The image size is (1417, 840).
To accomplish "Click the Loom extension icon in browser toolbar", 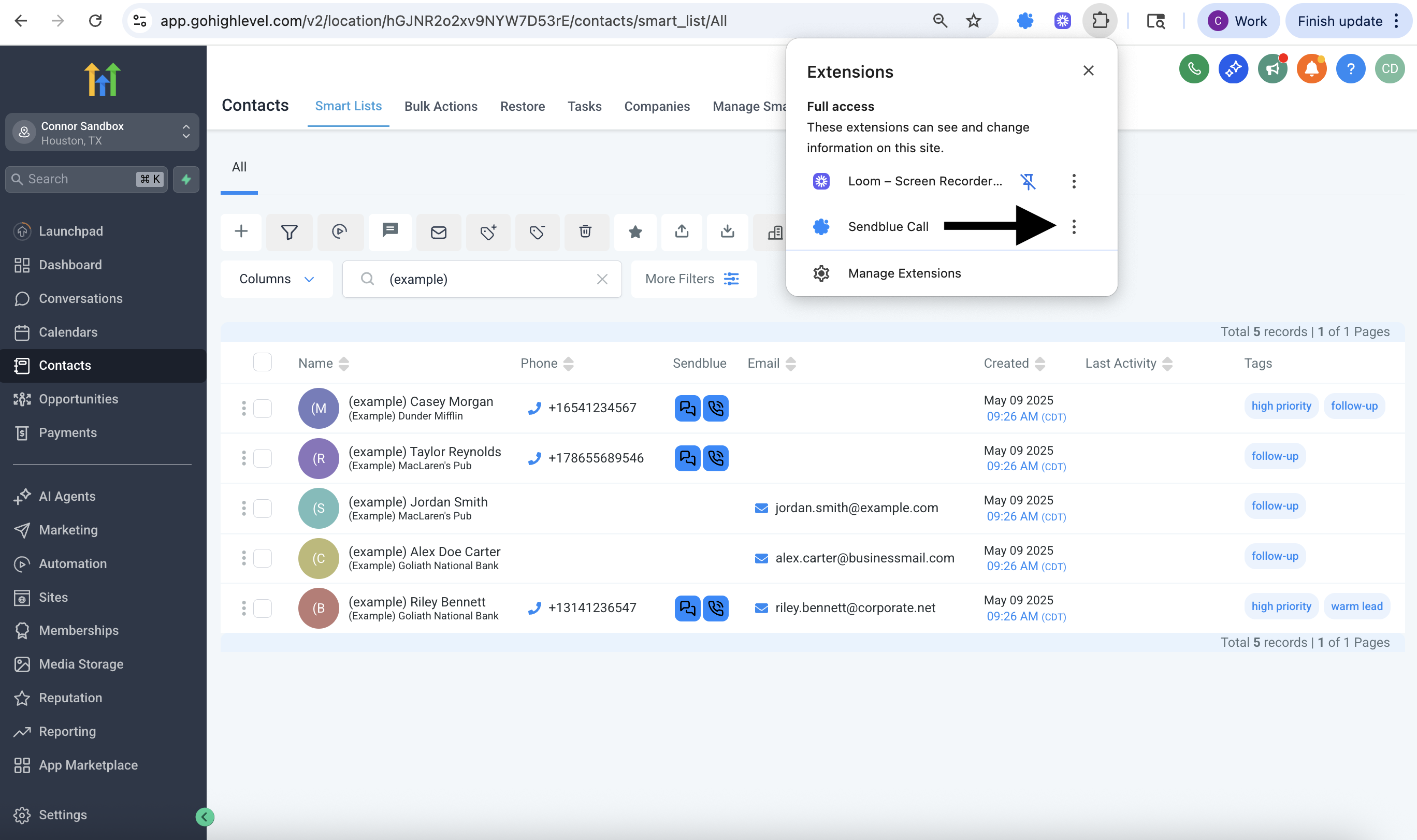I will [x=1063, y=21].
